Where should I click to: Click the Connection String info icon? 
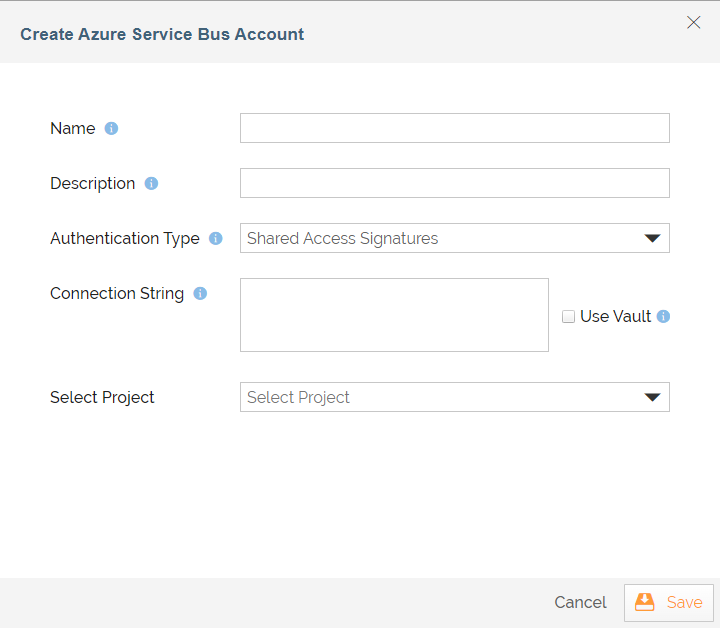[x=200, y=294]
